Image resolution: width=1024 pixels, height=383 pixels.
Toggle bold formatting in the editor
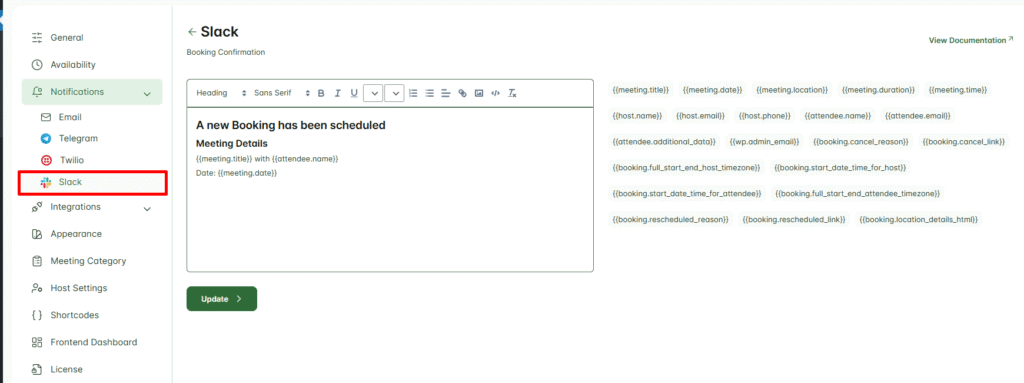pos(321,93)
